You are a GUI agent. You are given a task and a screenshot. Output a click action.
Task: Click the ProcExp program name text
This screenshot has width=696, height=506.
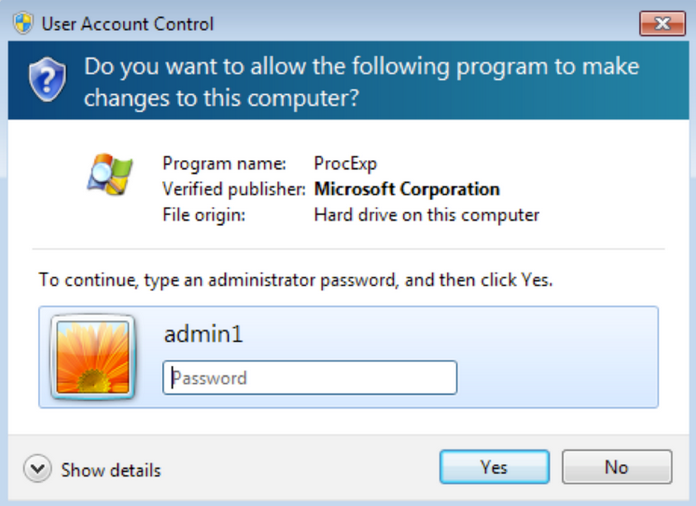coord(345,163)
